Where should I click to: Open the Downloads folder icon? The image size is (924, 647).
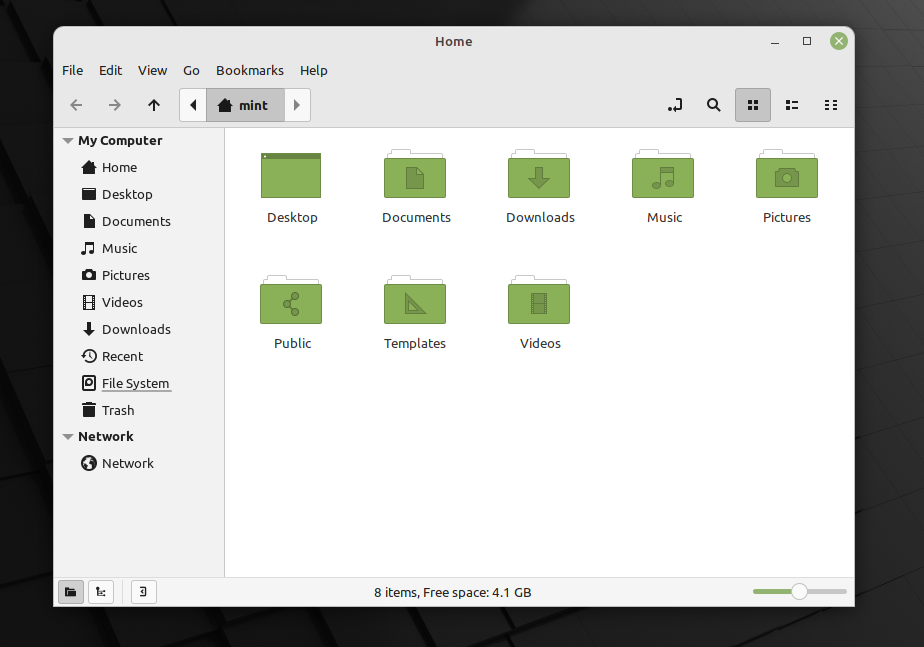click(539, 176)
